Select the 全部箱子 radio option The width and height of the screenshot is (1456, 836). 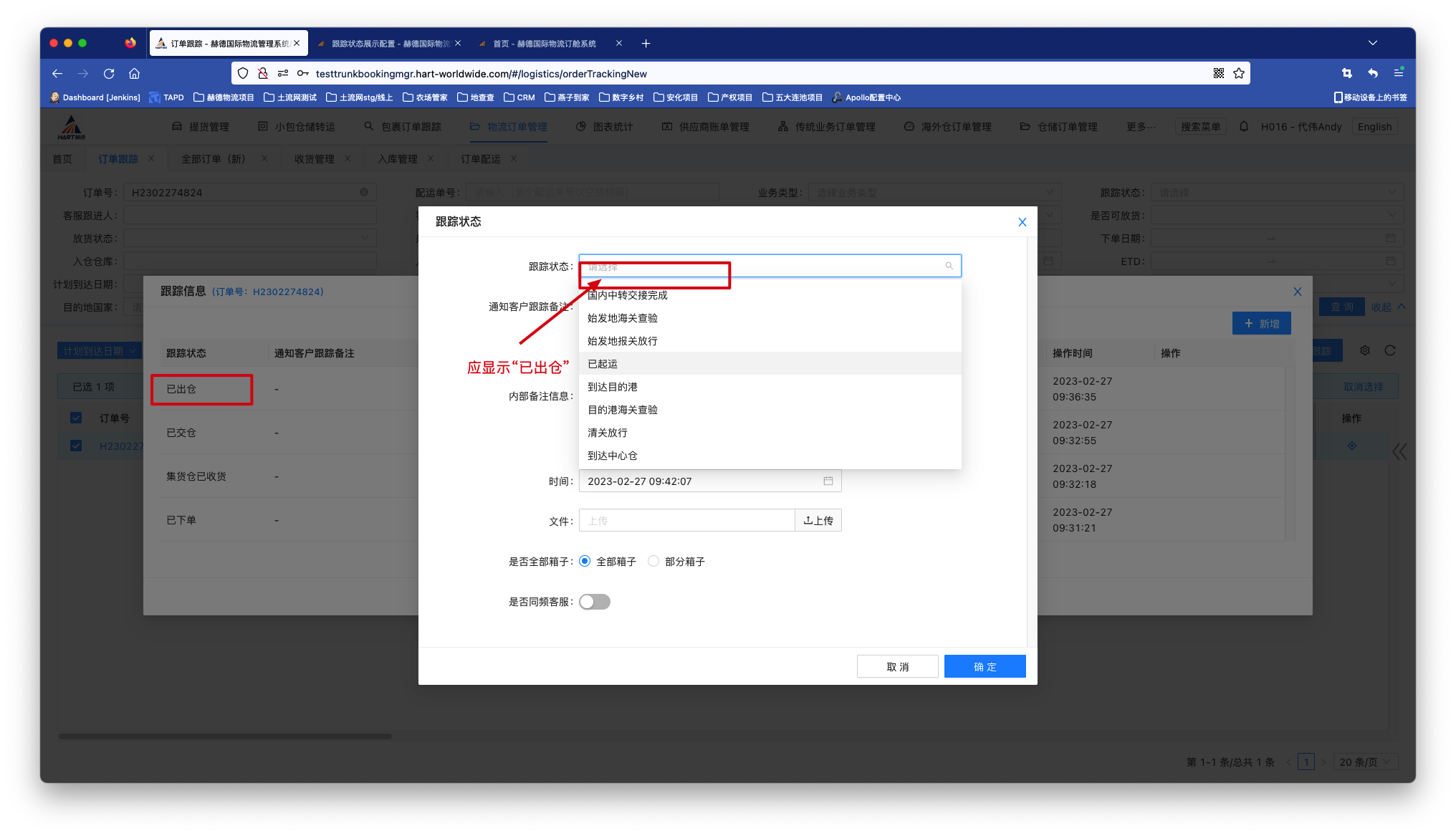coord(585,562)
